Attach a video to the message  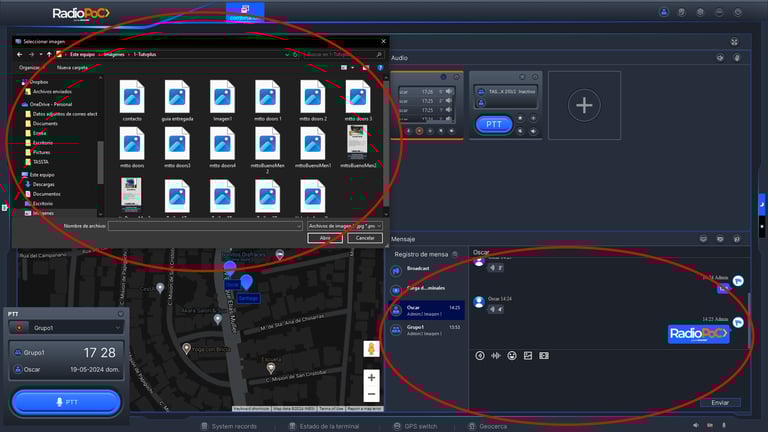point(544,356)
